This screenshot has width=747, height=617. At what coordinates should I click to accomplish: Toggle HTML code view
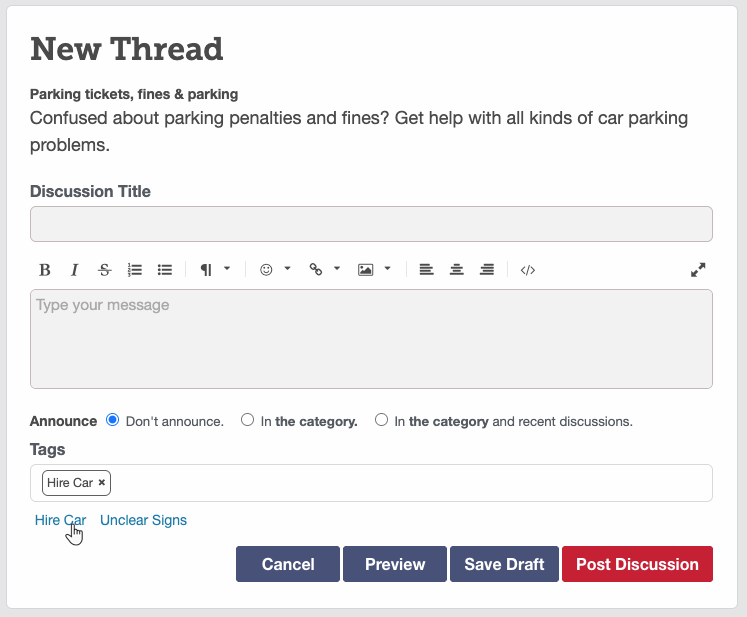coord(528,270)
